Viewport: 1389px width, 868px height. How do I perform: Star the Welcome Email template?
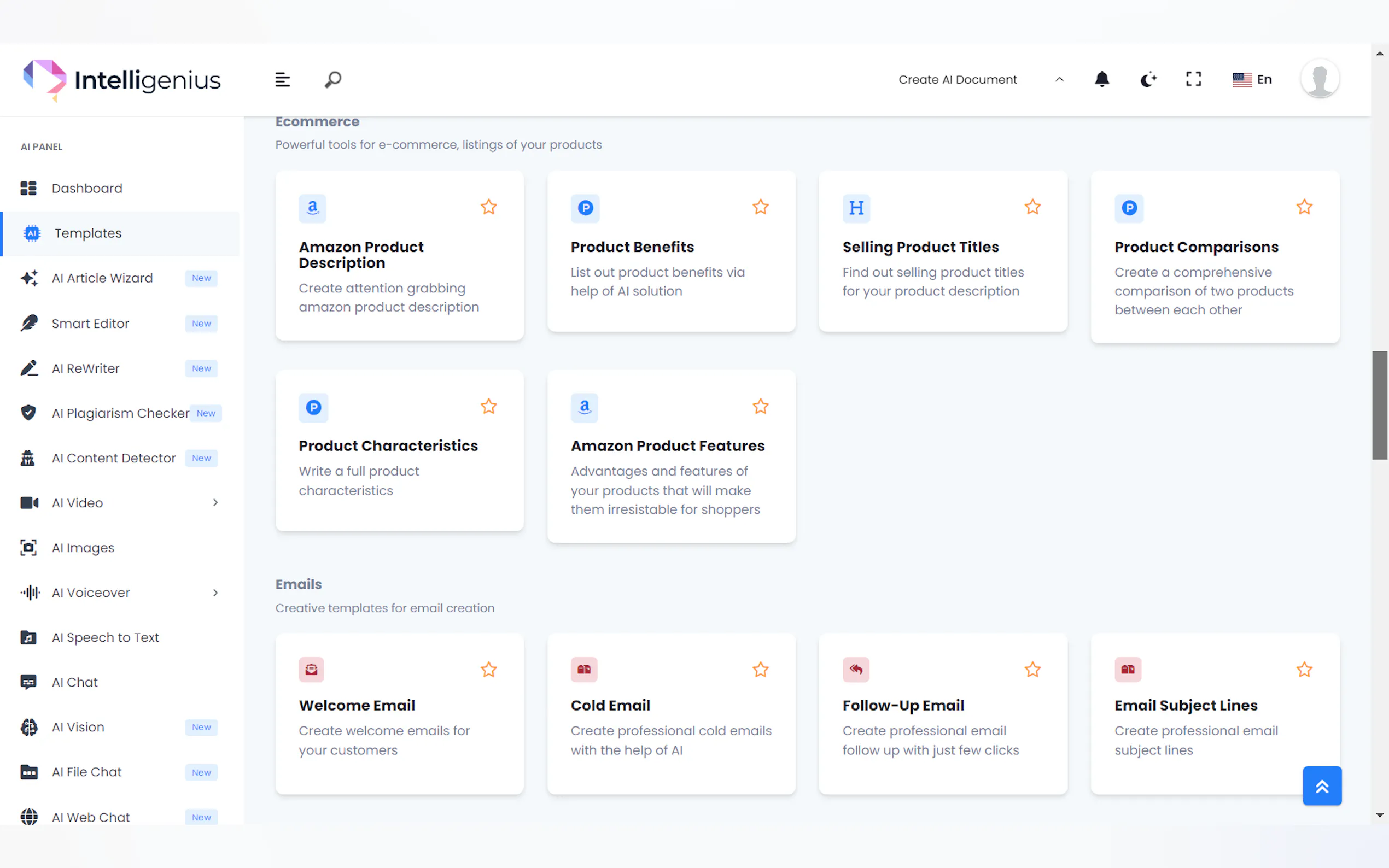click(x=489, y=670)
